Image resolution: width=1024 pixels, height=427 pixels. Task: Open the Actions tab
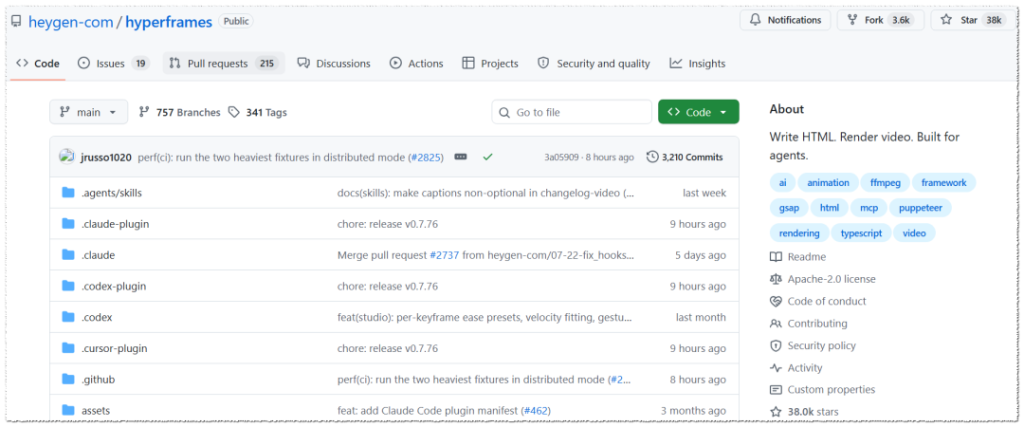[416, 63]
